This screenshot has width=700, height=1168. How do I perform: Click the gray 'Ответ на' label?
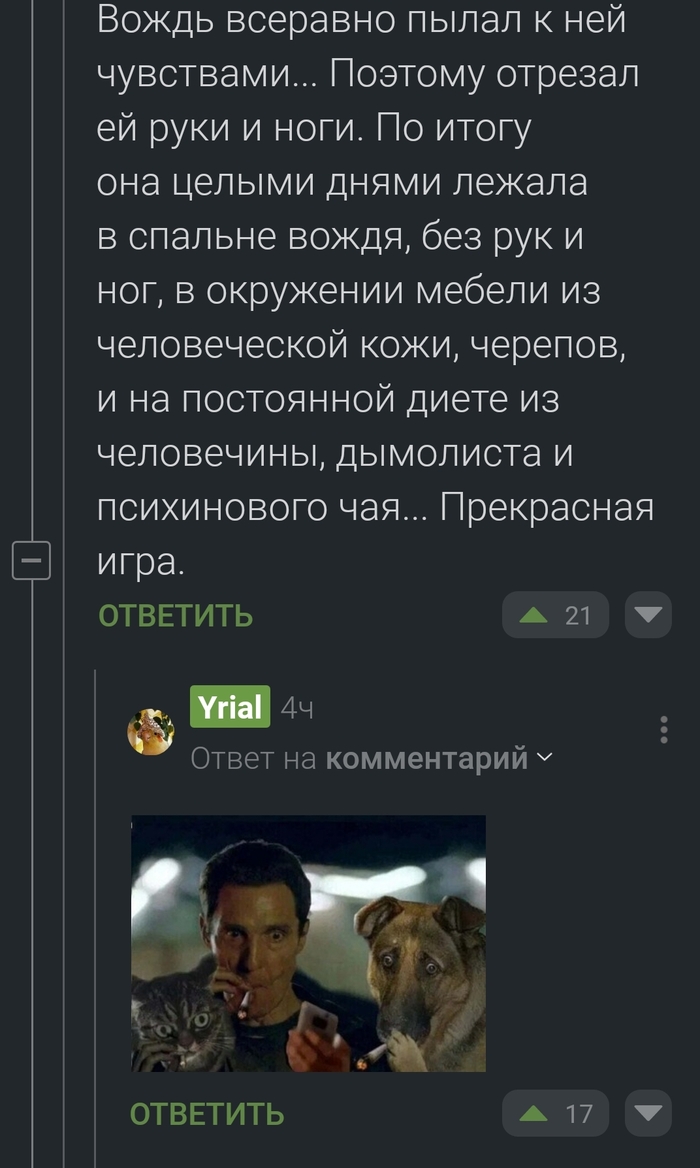point(253,759)
